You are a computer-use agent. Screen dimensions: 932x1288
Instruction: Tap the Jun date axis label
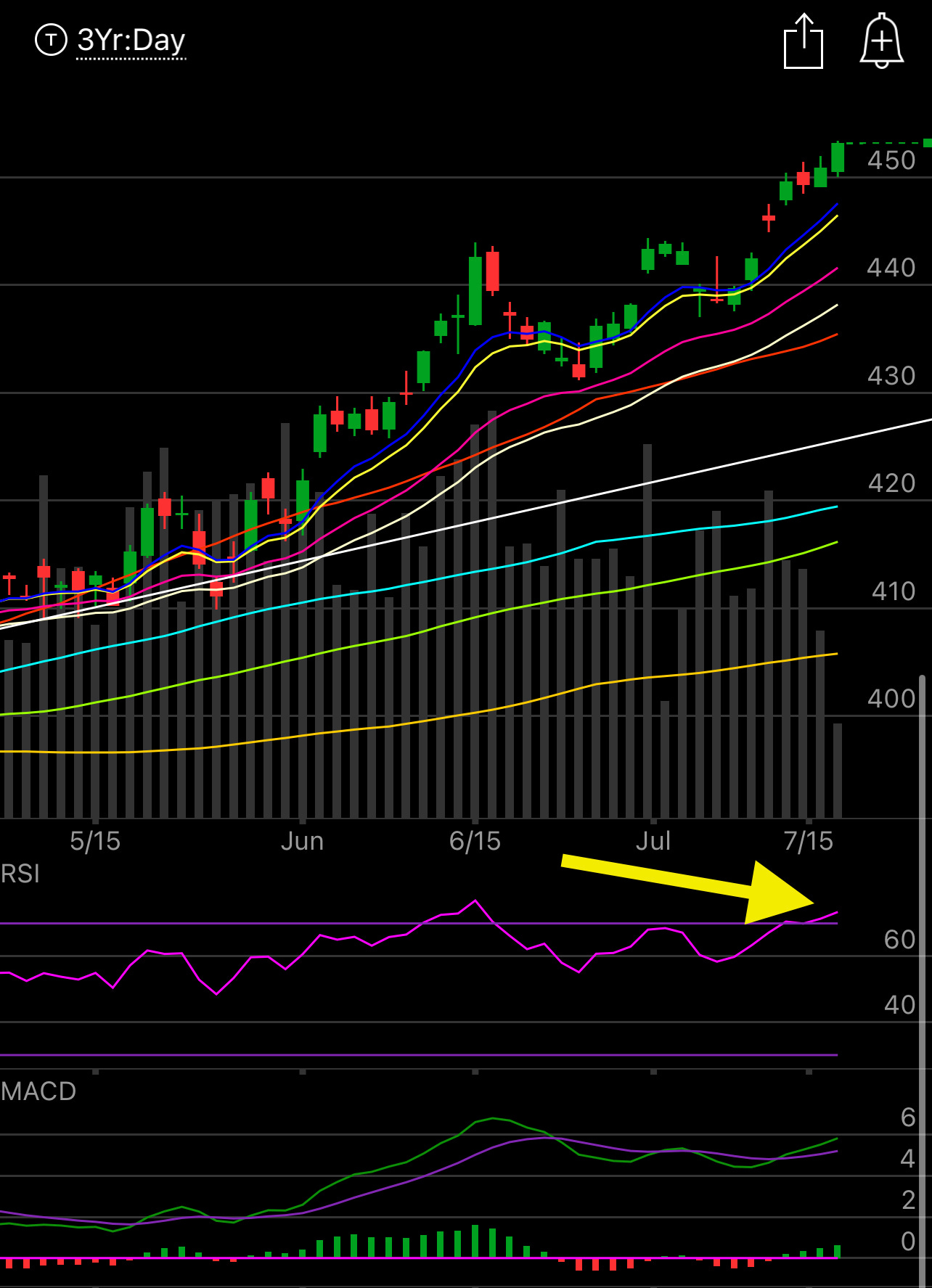point(302,841)
